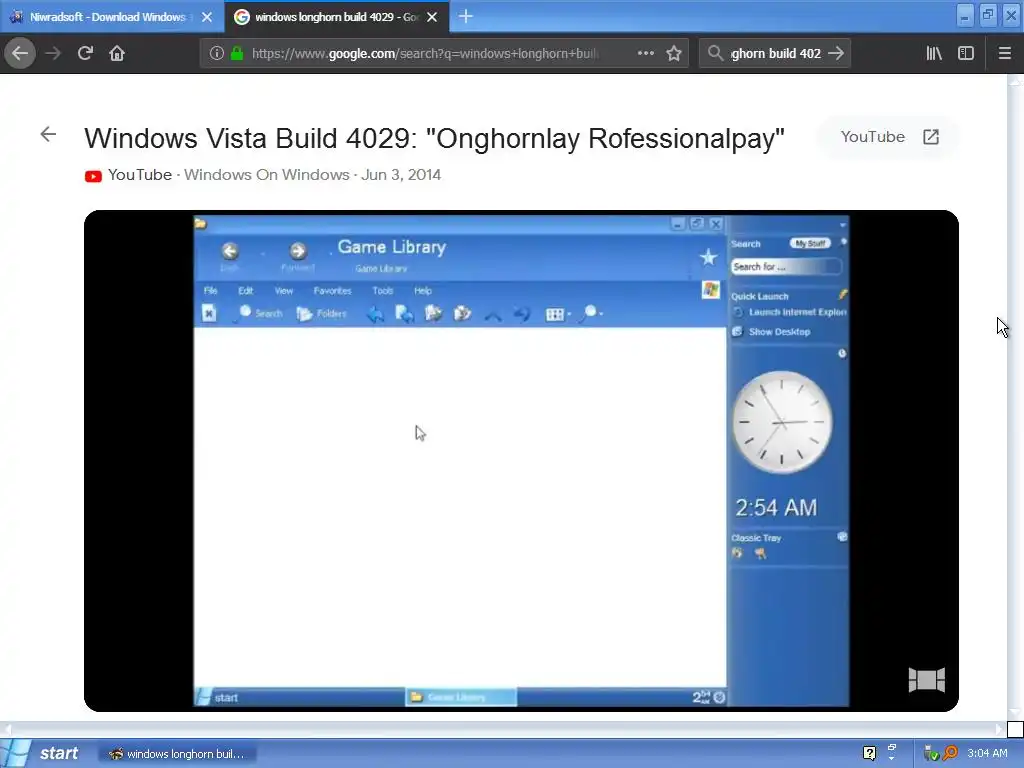The image size is (1024, 768).
Task: Click the vertical page scrollbar
Action: (x=1015, y=398)
